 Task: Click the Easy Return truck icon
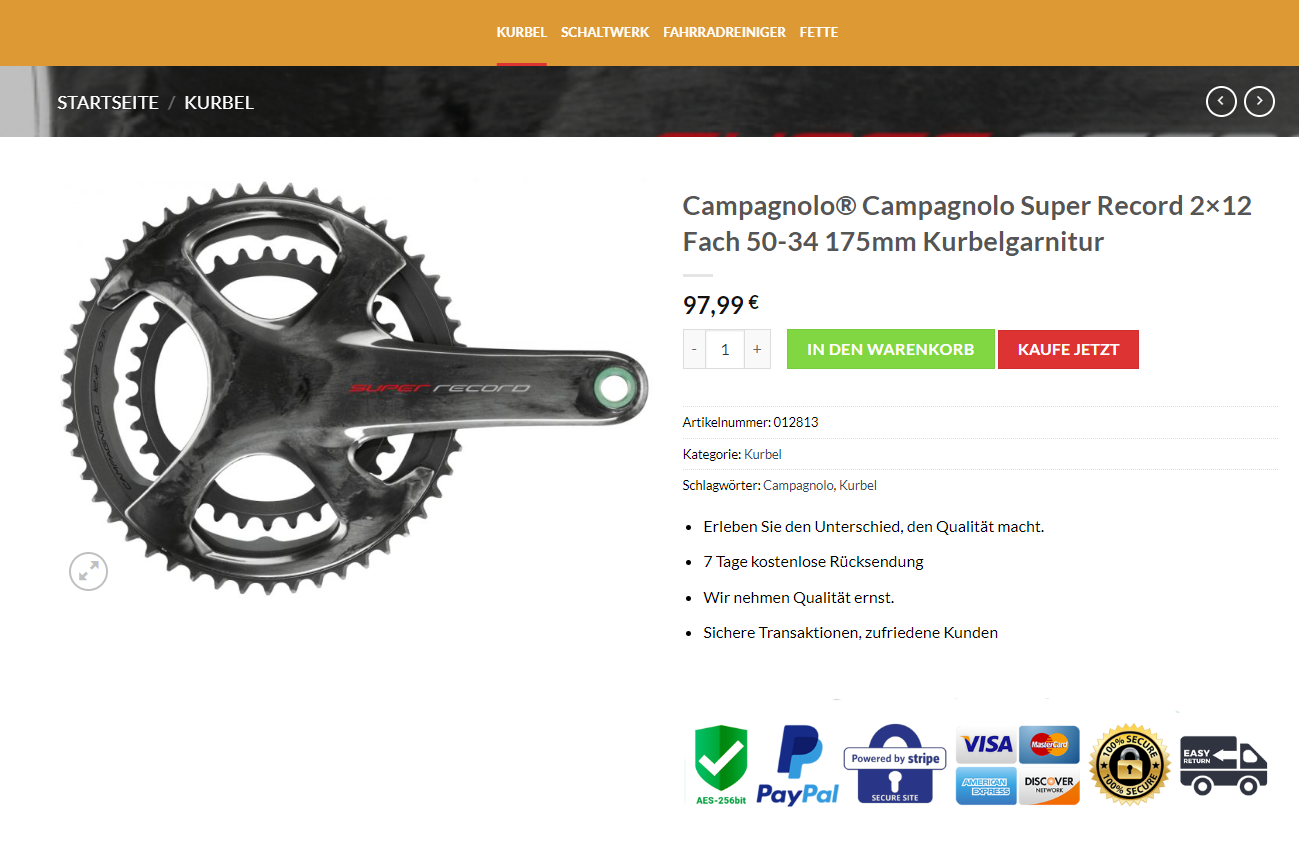(1224, 766)
